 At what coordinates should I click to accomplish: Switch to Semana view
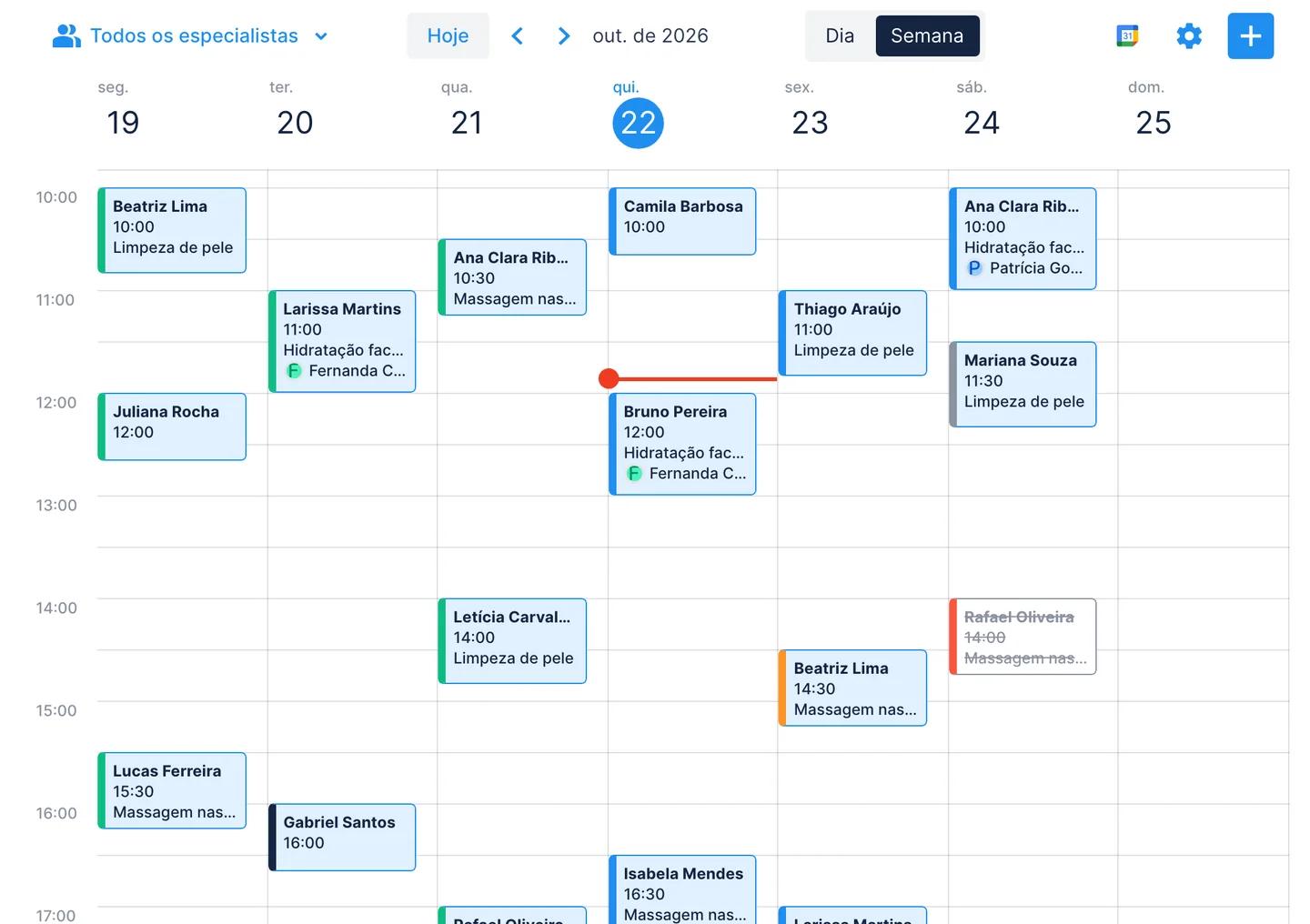[927, 36]
